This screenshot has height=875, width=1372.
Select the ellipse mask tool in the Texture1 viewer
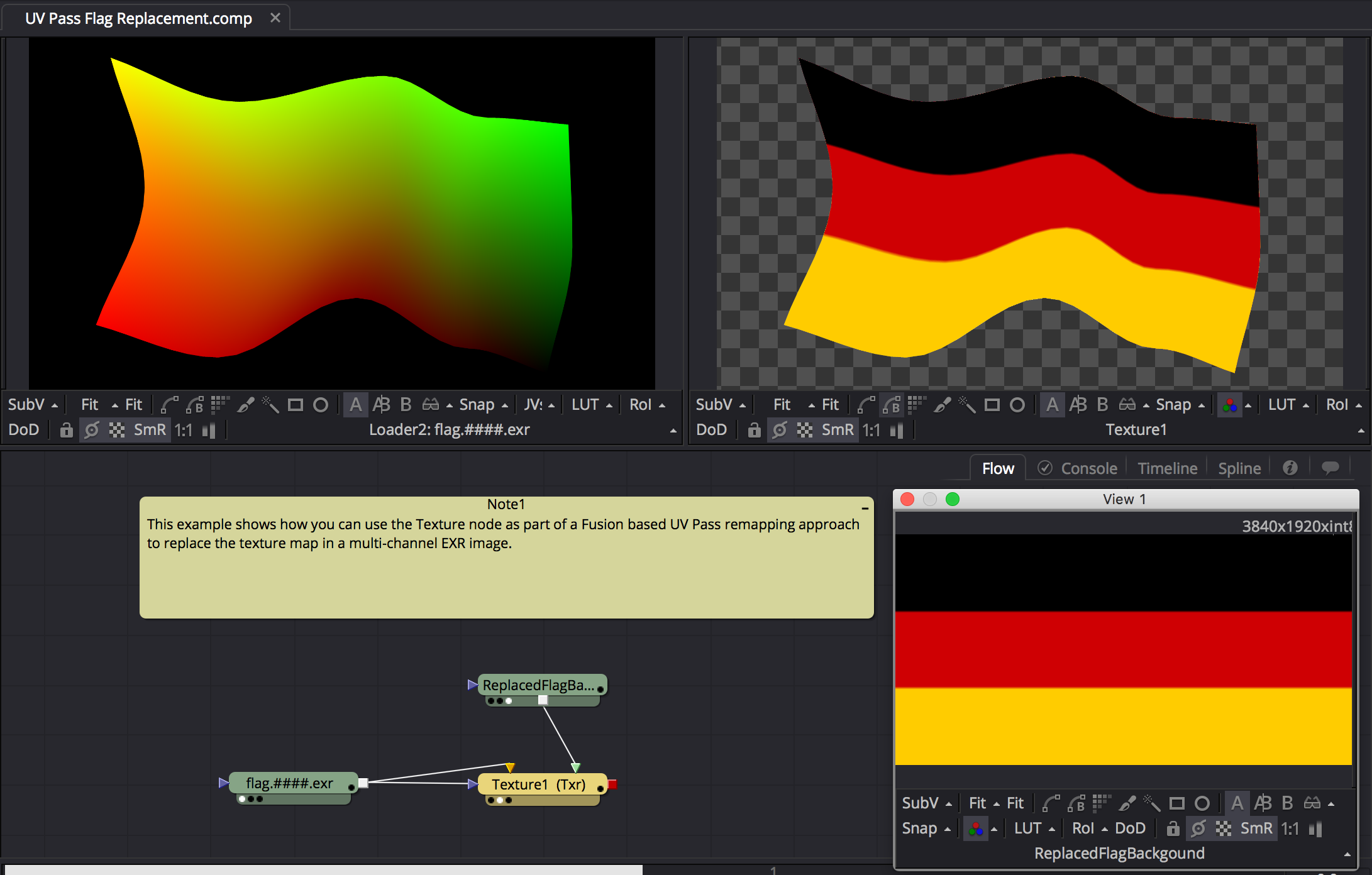[x=1017, y=405]
